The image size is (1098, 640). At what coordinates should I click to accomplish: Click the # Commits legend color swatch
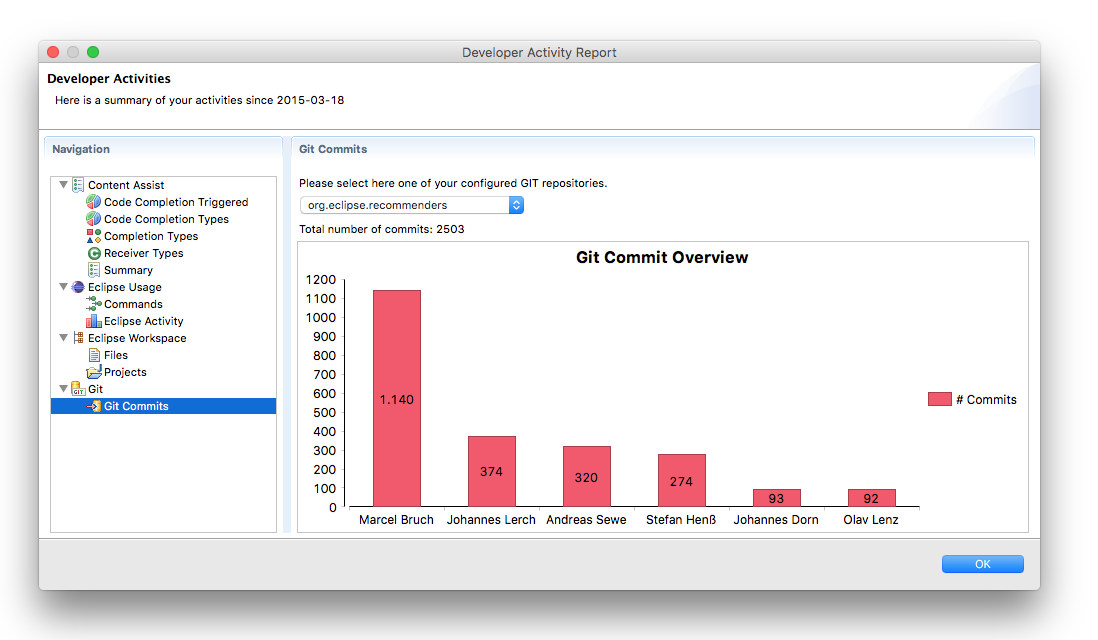(939, 399)
